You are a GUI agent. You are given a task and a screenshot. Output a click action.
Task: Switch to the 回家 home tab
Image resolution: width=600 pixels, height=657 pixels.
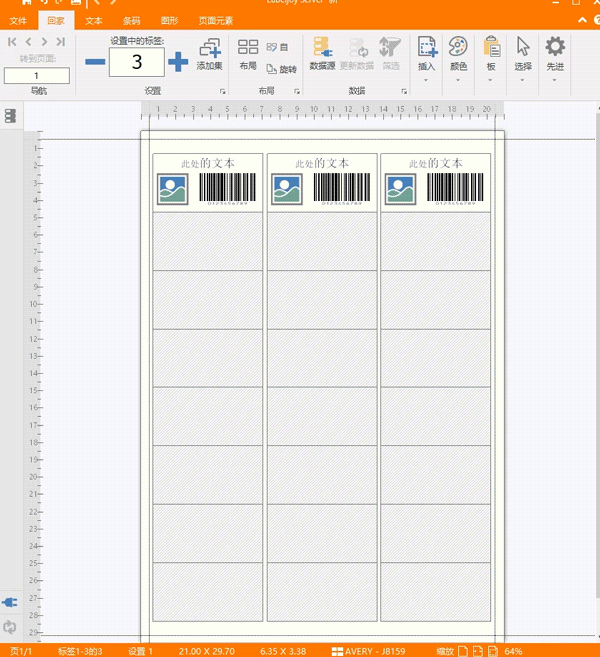pyautogui.click(x=56, y=21)
